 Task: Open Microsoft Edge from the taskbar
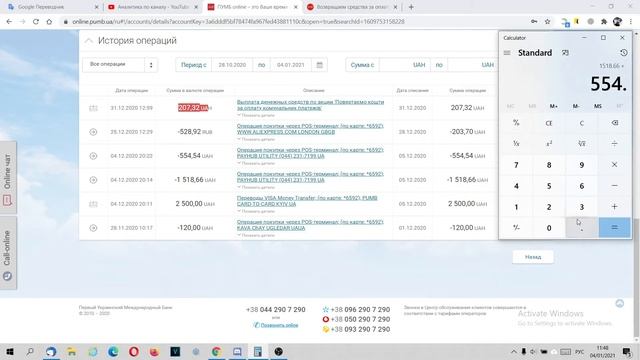113,351
